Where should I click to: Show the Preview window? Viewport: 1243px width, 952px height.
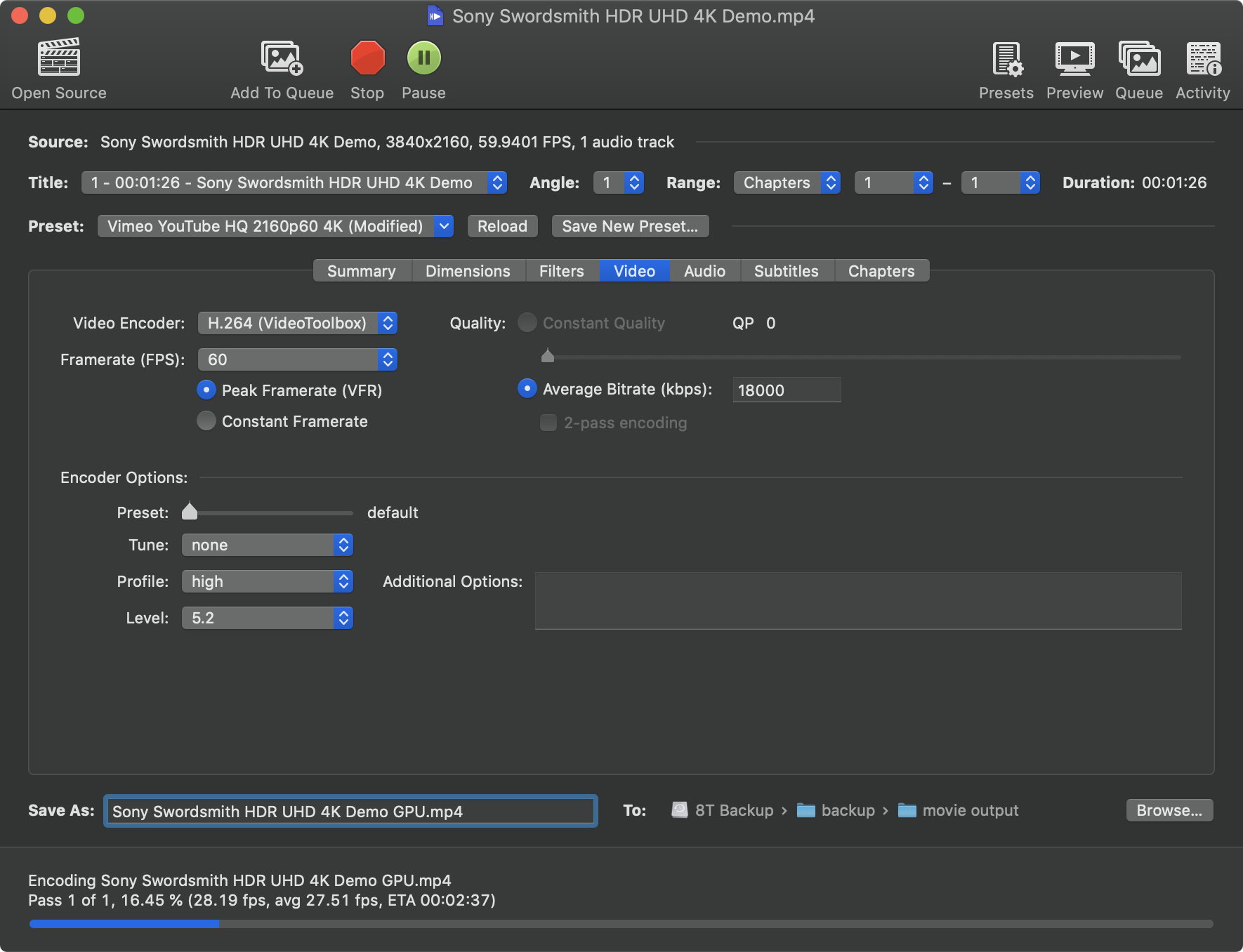coord(1074,69)
